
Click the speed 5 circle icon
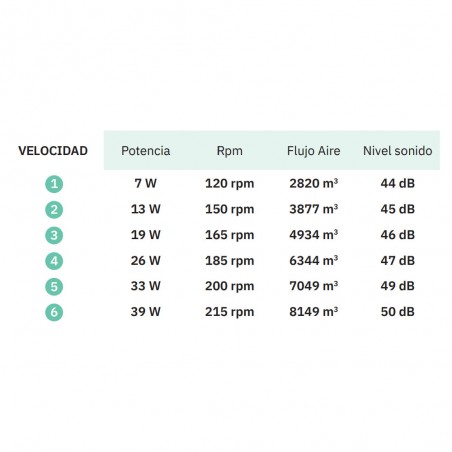(x=54, y=287)
